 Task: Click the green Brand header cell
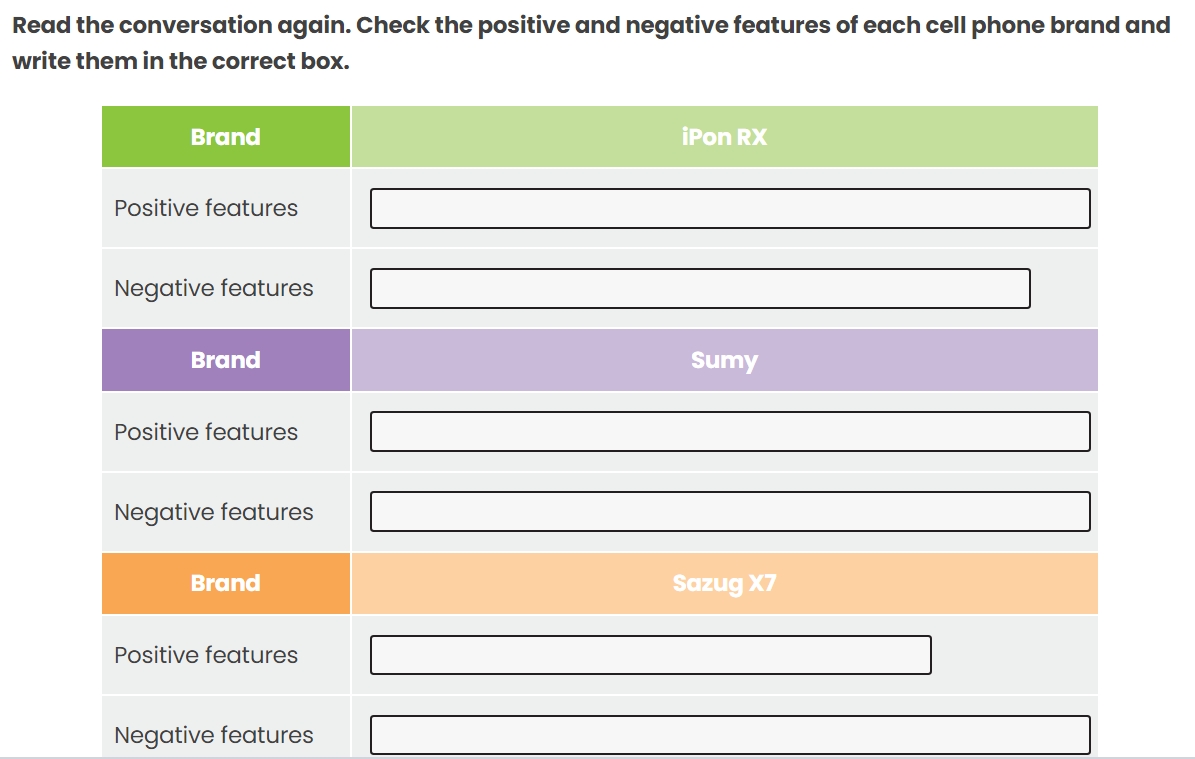(x=225, y=136)
